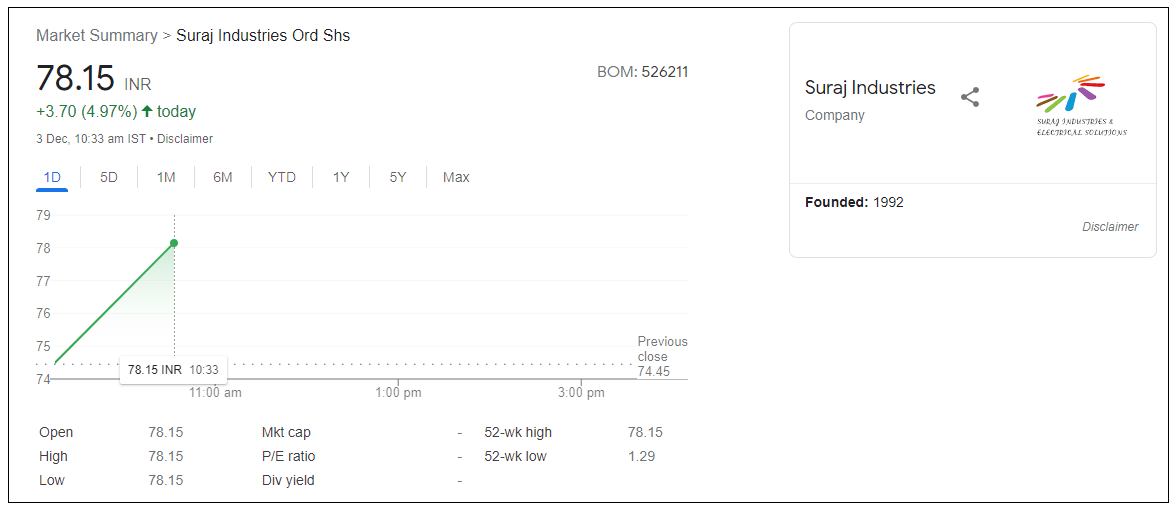Viewport: 1176px width, 508px height.
Task: Show the 1M price history
Action: 166,177
